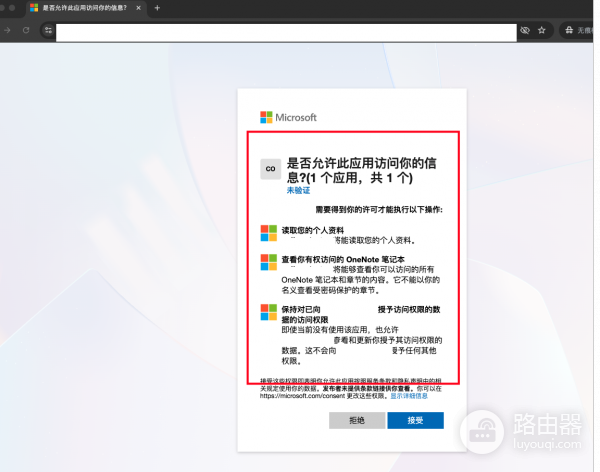Close the 是否允许此应用访问你的信息 tab
Screen dimensions: 600x472
[x=139, y=8]
